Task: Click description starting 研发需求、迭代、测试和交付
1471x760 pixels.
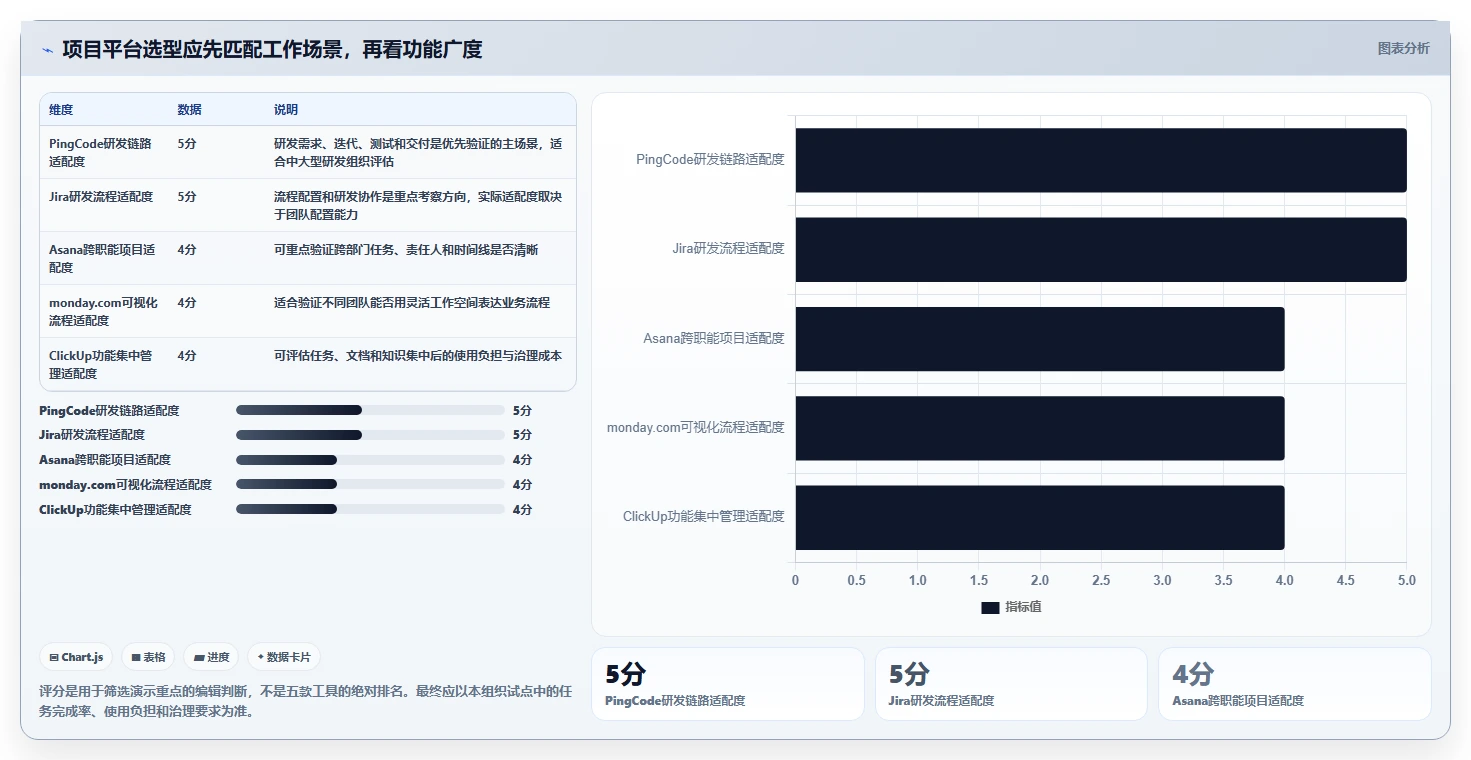Action: coord(418,152)
